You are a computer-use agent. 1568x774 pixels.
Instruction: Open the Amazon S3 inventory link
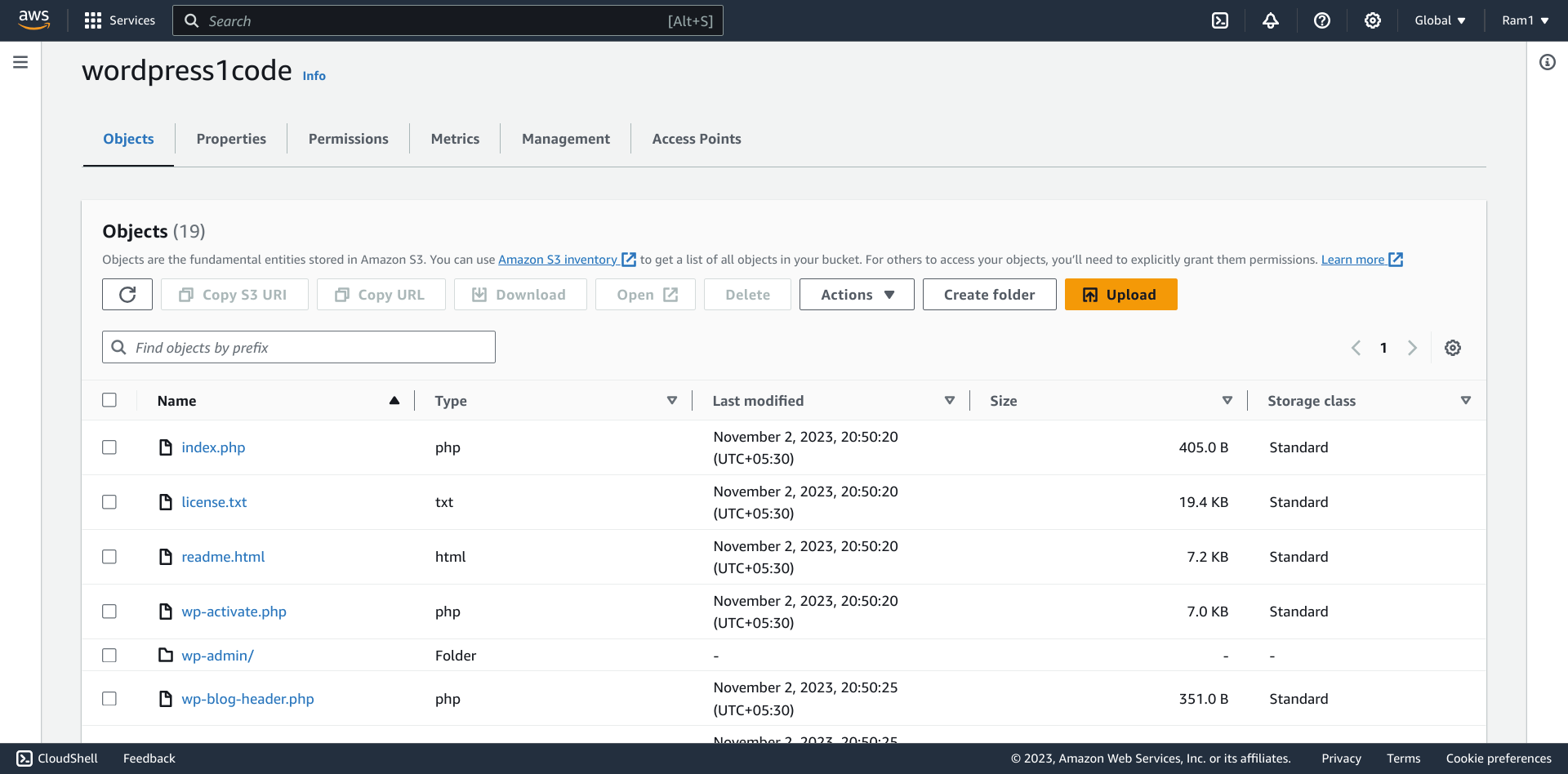pyautogui.click(x=558, y=260)
